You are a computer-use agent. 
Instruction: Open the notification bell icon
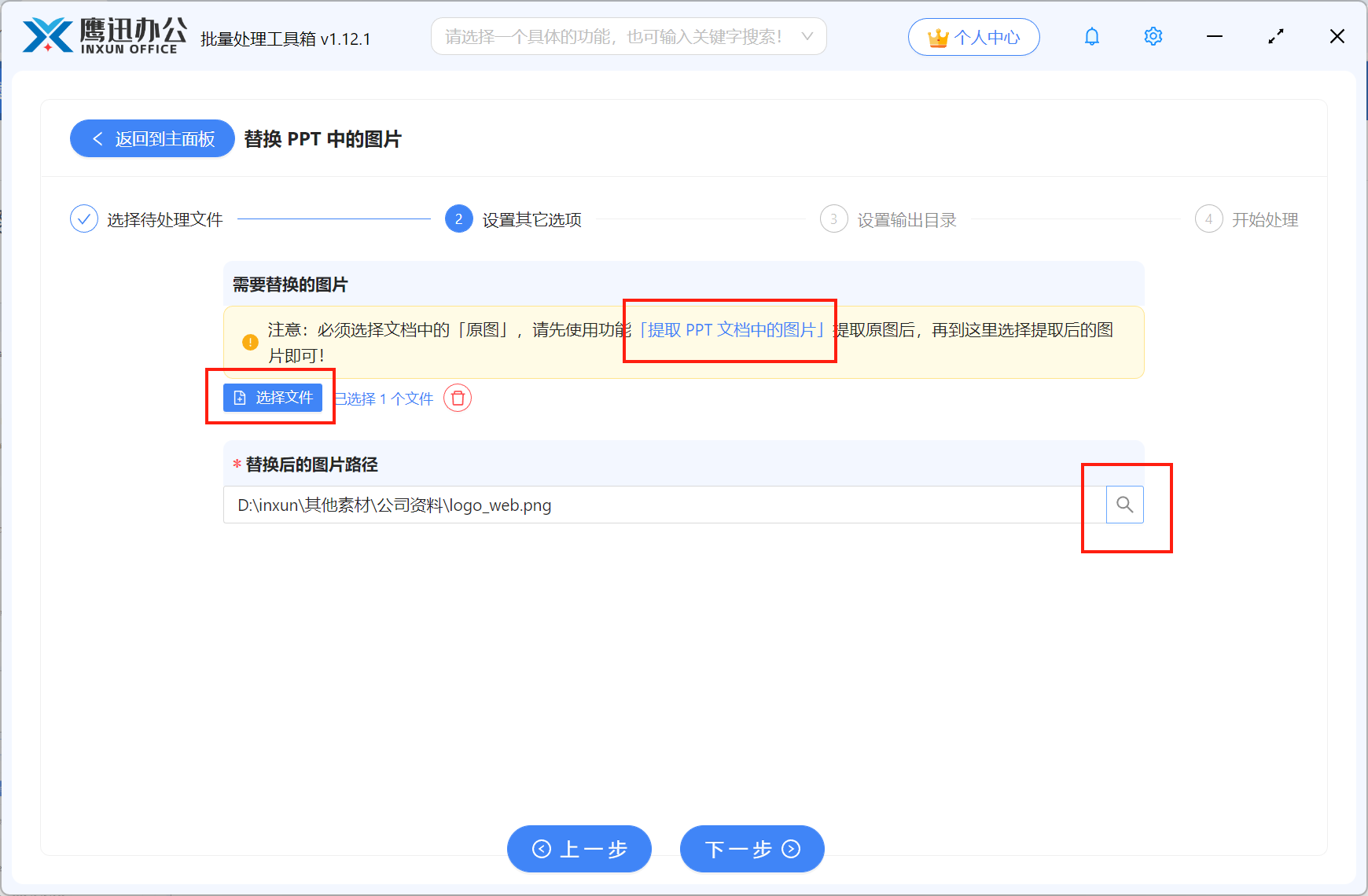click(1091, 36)
